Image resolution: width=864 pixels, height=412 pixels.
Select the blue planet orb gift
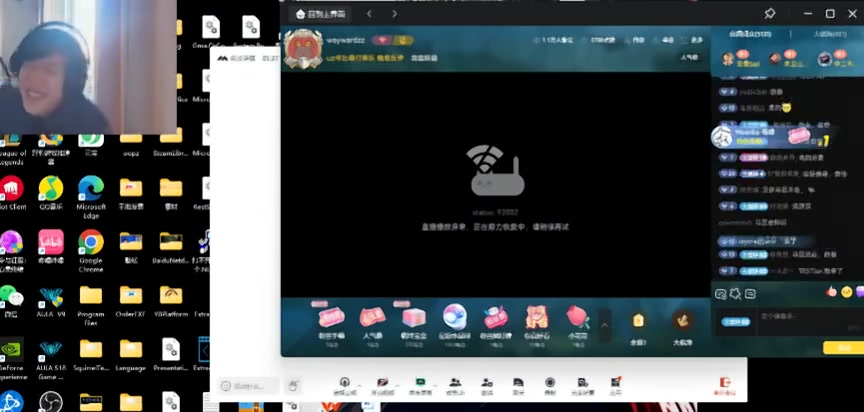(x=454, y=317)
